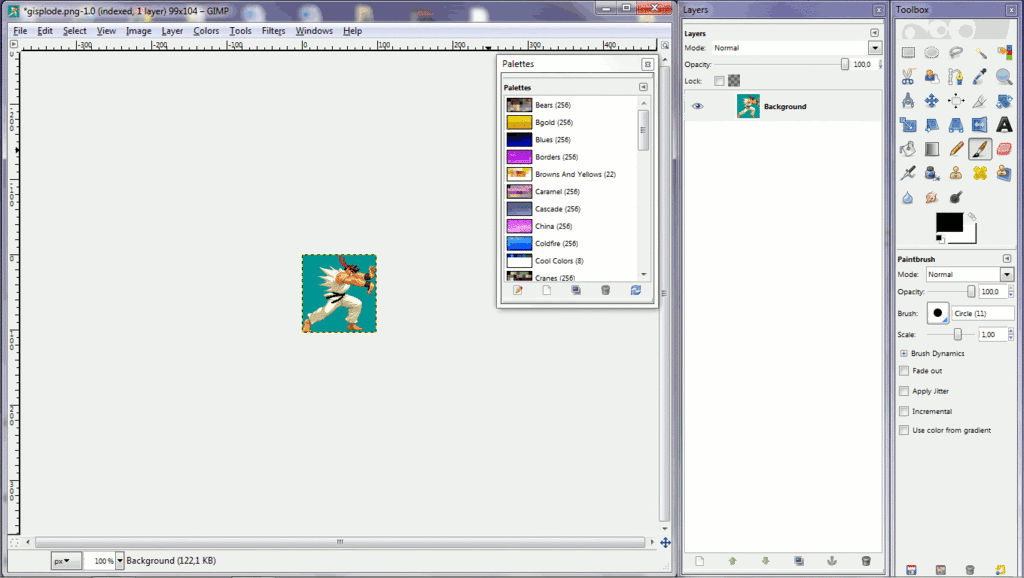This screenshot has height=578, width=1024.
Task: Delete the selected palette using trash icon
Action: pos(605,290)
